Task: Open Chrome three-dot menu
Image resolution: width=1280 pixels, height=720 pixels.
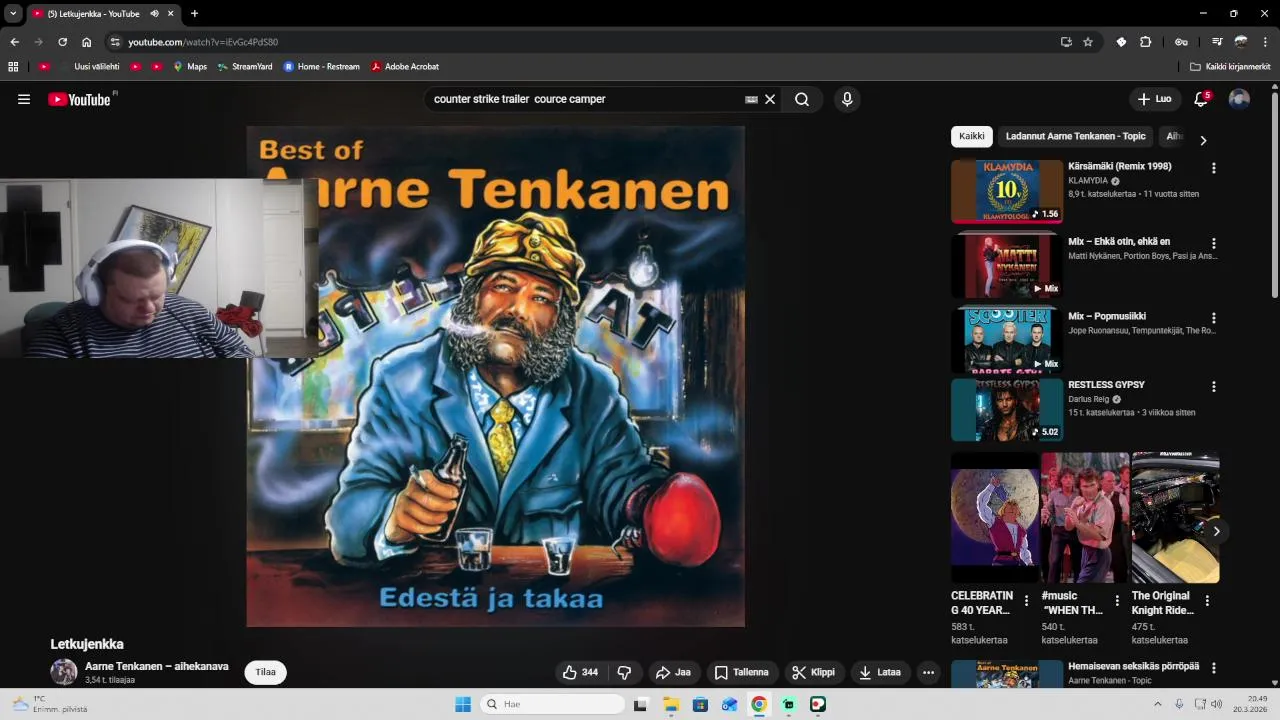Action: click(1266, 42)
